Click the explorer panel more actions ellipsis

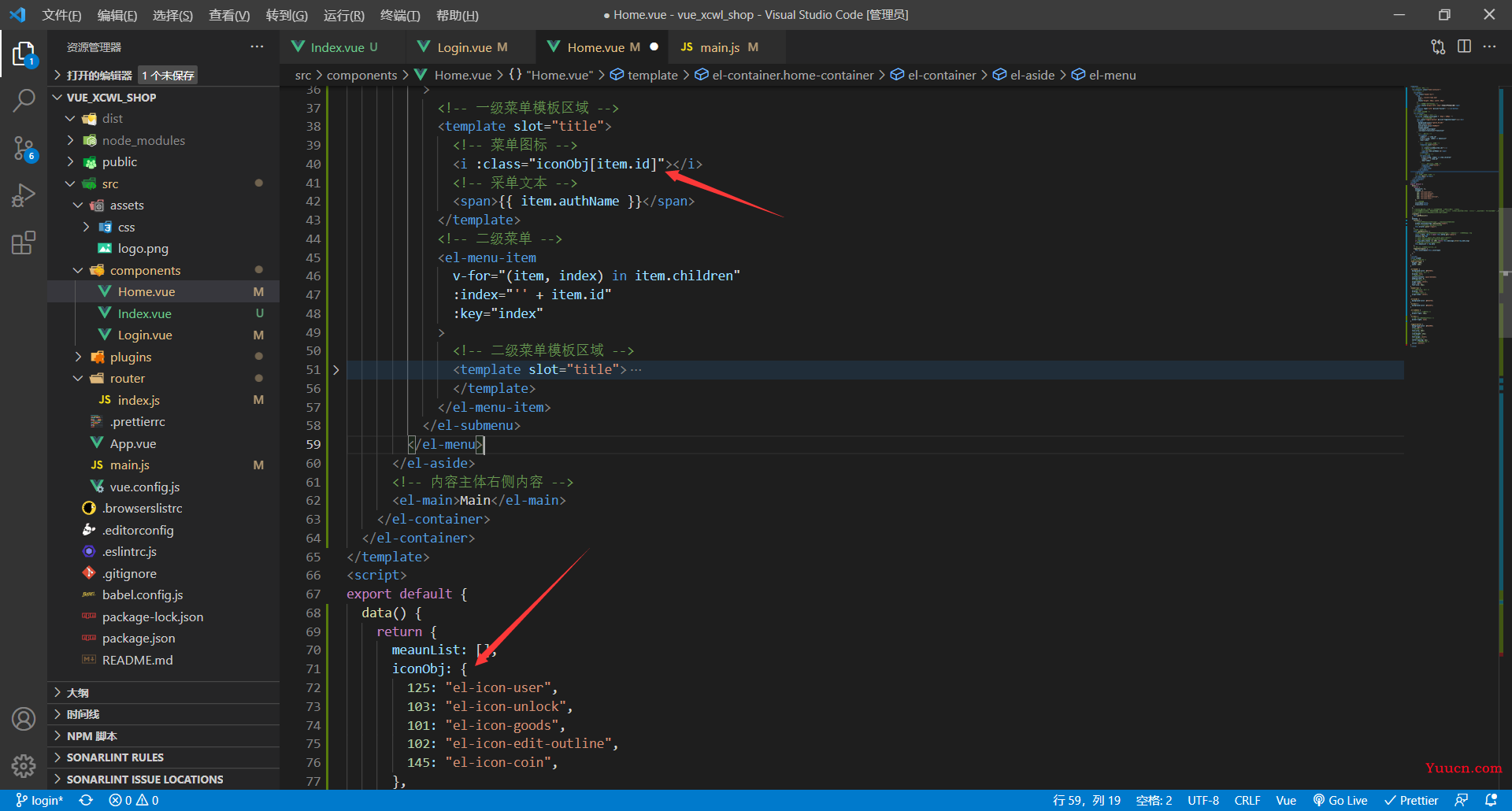pyautogui.click(x=257, y=46)
